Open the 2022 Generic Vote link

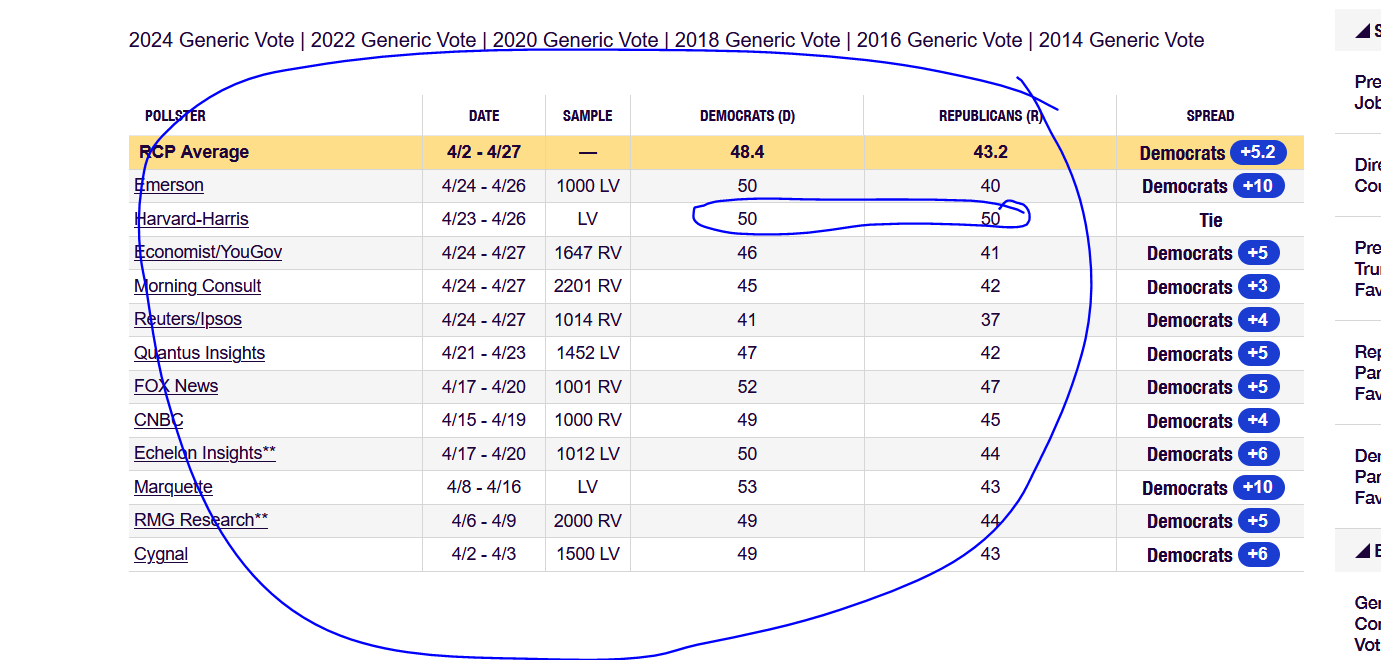(x=394, y=40)
